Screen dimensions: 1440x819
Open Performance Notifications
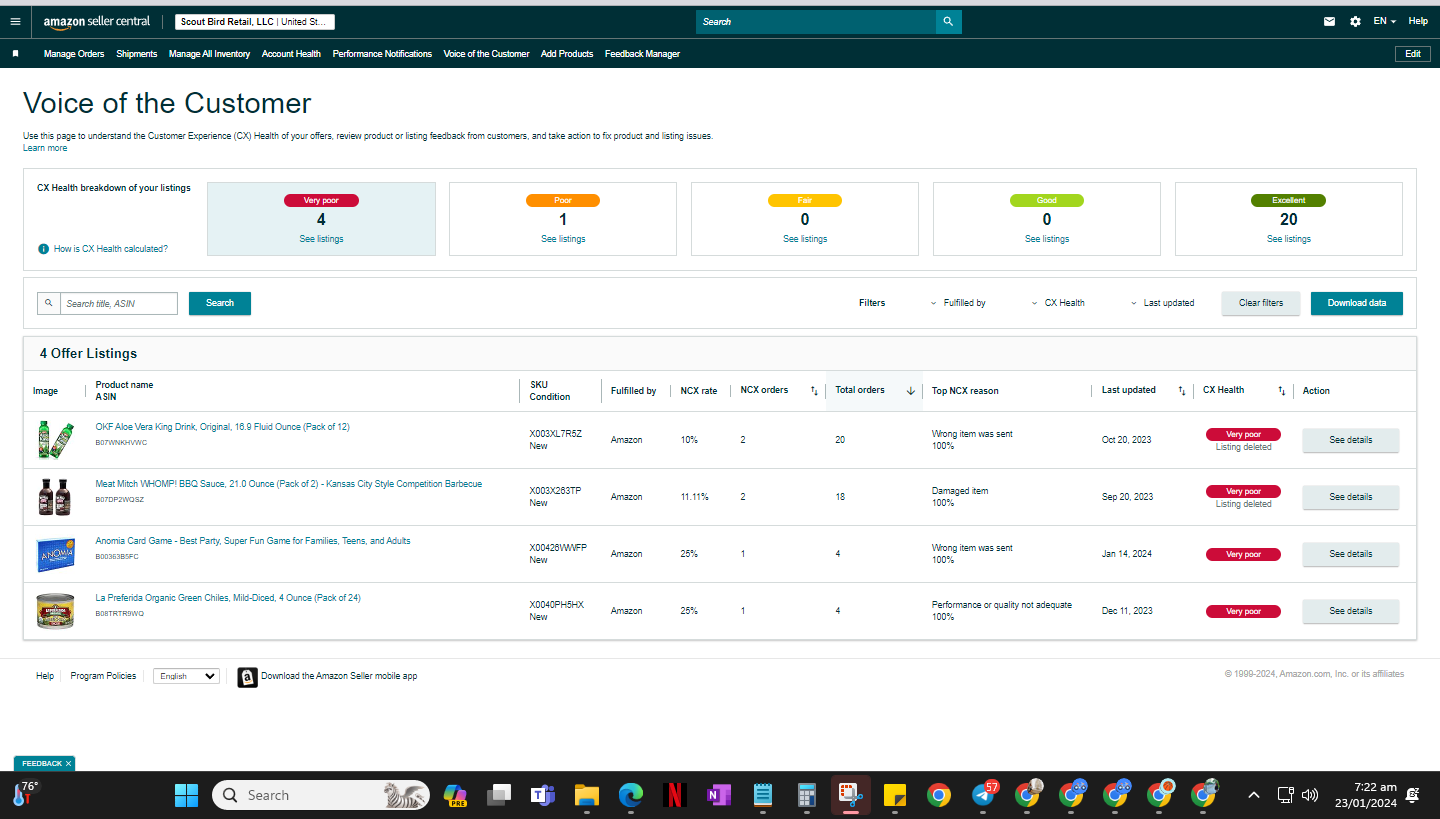coord(382,54)
